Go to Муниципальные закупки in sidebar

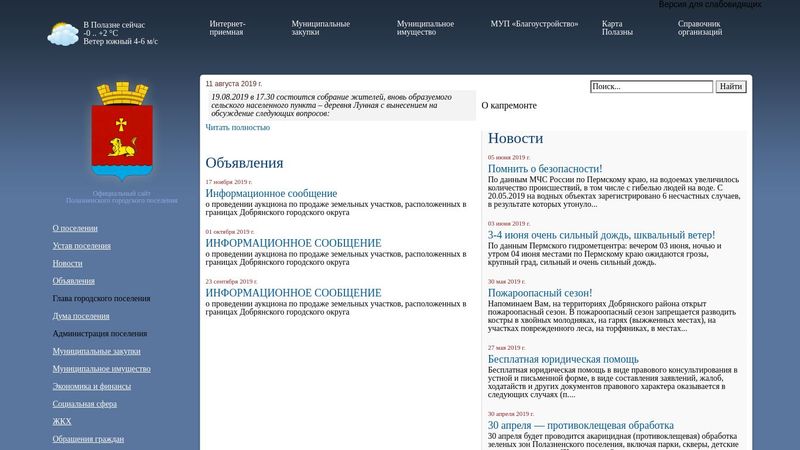pyautogui.click(x=96, y=351)
